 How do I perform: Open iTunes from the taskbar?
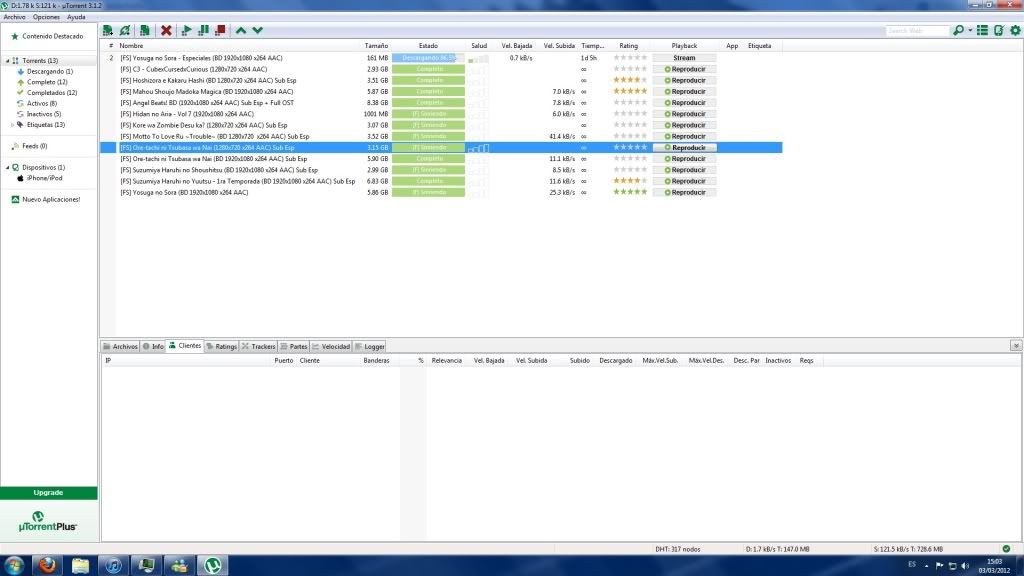114,565
